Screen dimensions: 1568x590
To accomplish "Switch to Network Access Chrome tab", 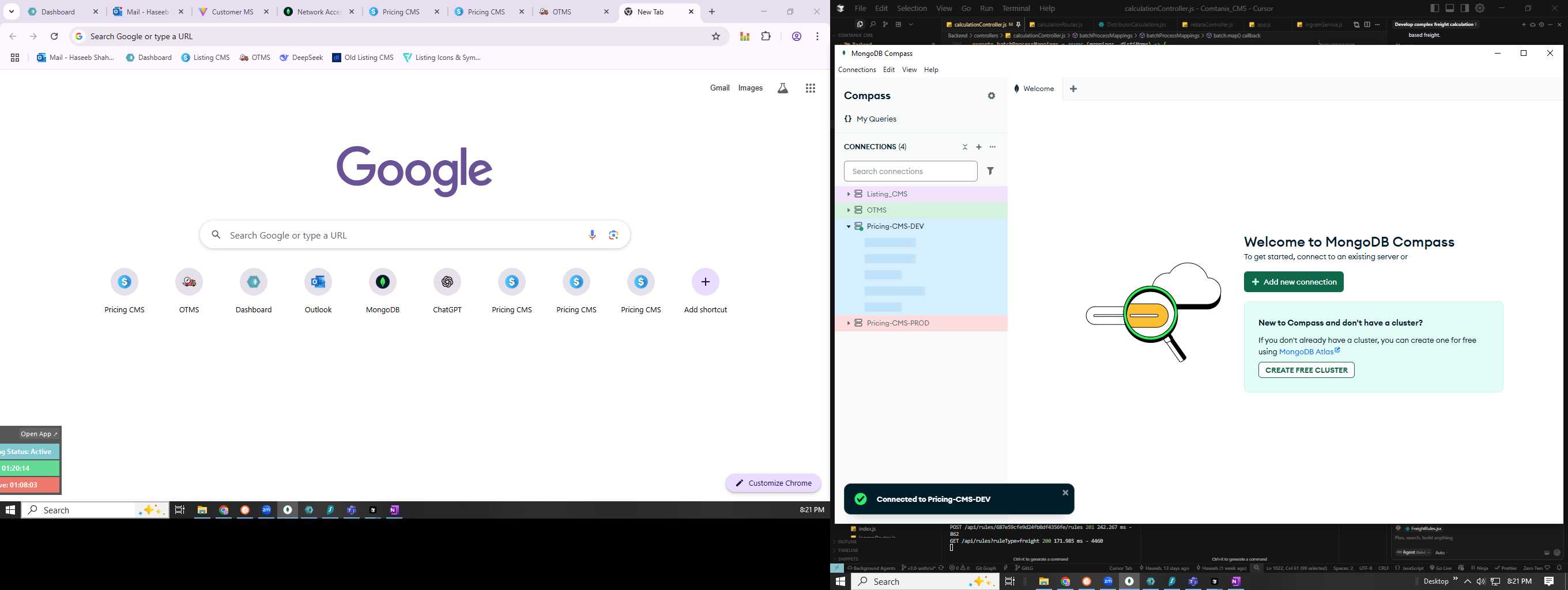I will [319, 12].
